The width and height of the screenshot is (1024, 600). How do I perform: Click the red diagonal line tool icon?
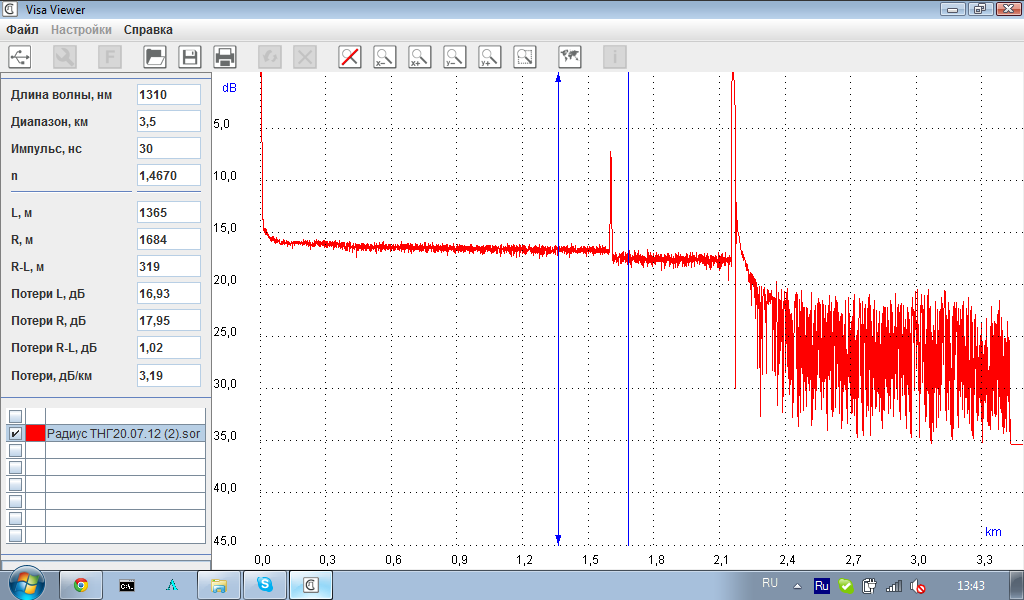[350, 57]
